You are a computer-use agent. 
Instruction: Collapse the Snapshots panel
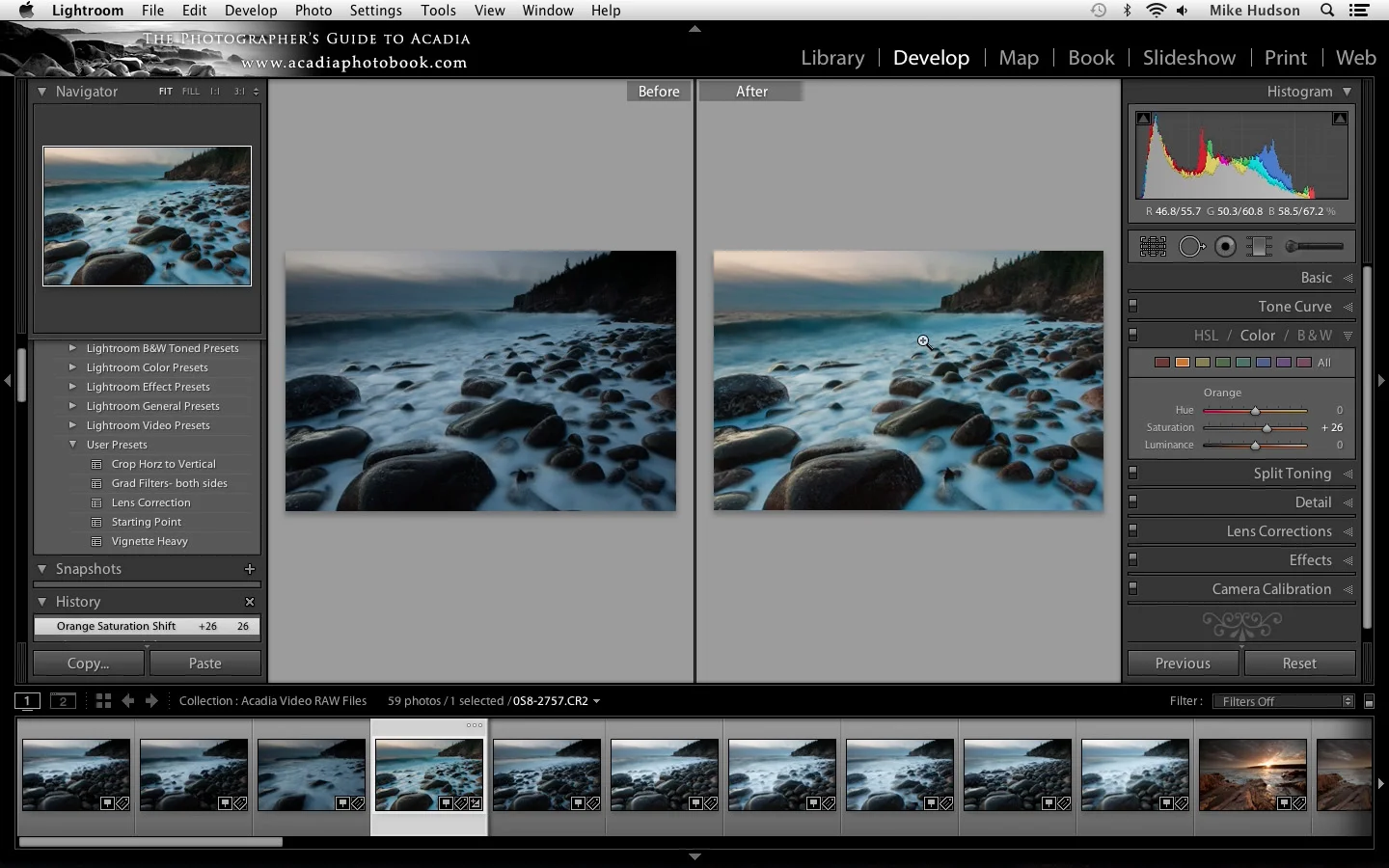pos(41,569)
